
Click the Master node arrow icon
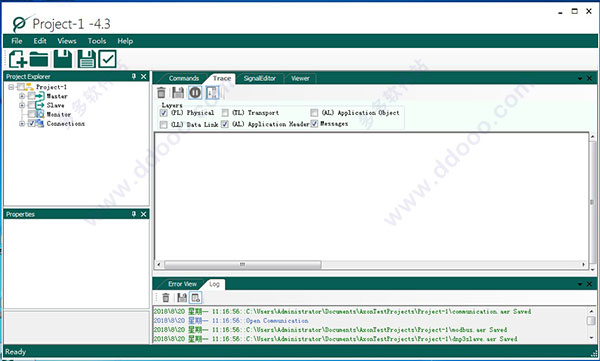40,96
